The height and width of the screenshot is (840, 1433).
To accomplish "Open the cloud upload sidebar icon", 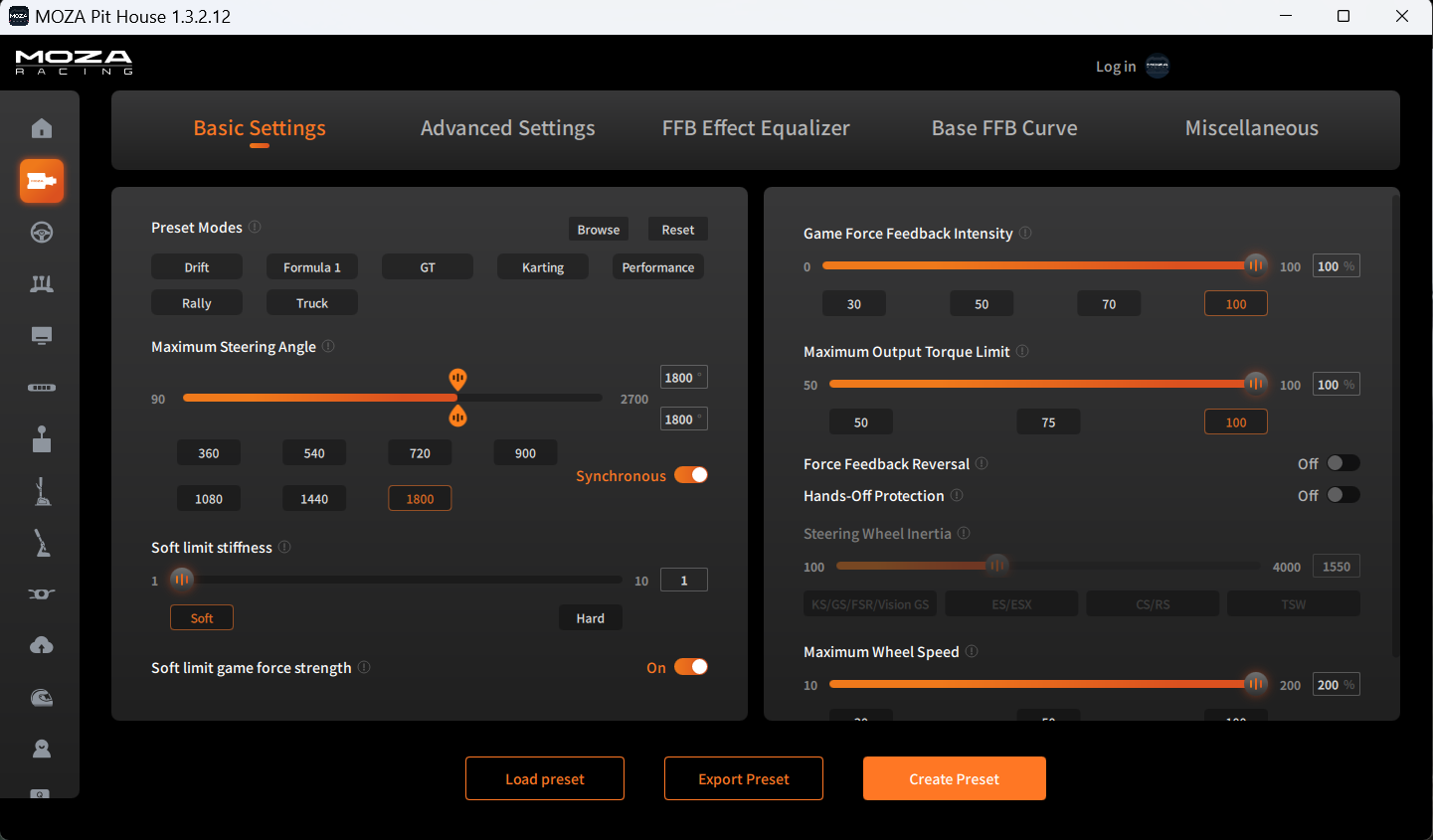I will pyautogui.click(x=42, y=646).
